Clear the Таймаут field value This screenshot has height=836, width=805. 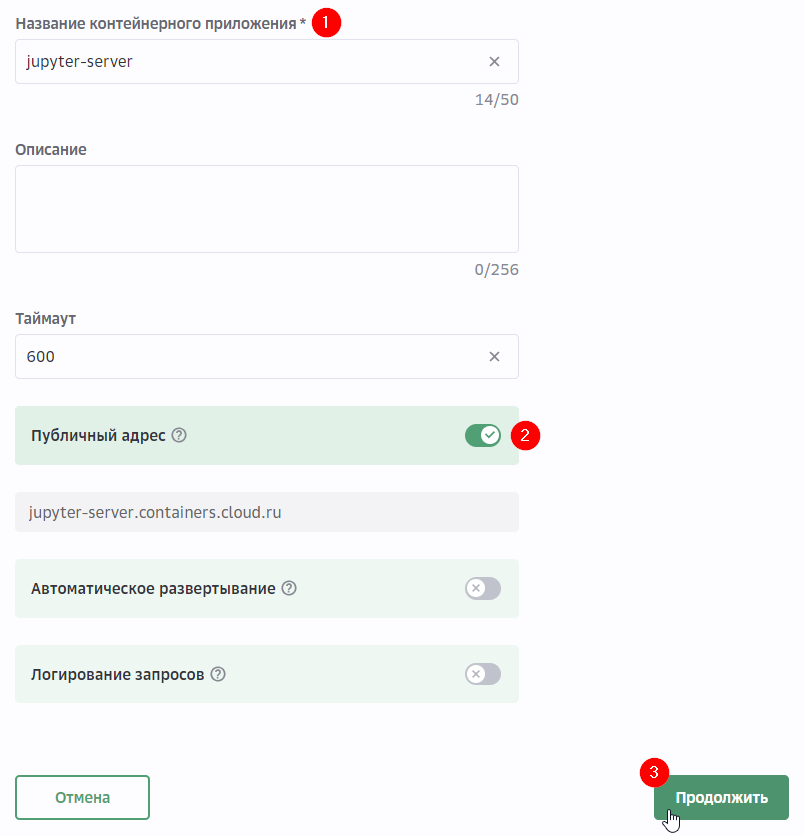pyautogui.click(x=494, y=357)
